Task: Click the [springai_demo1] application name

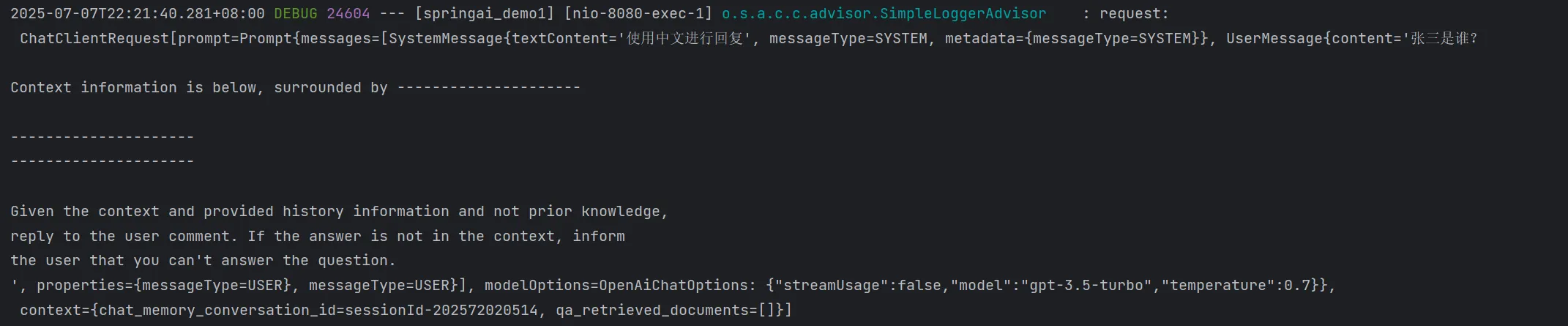Action: (x=485, y=13)
